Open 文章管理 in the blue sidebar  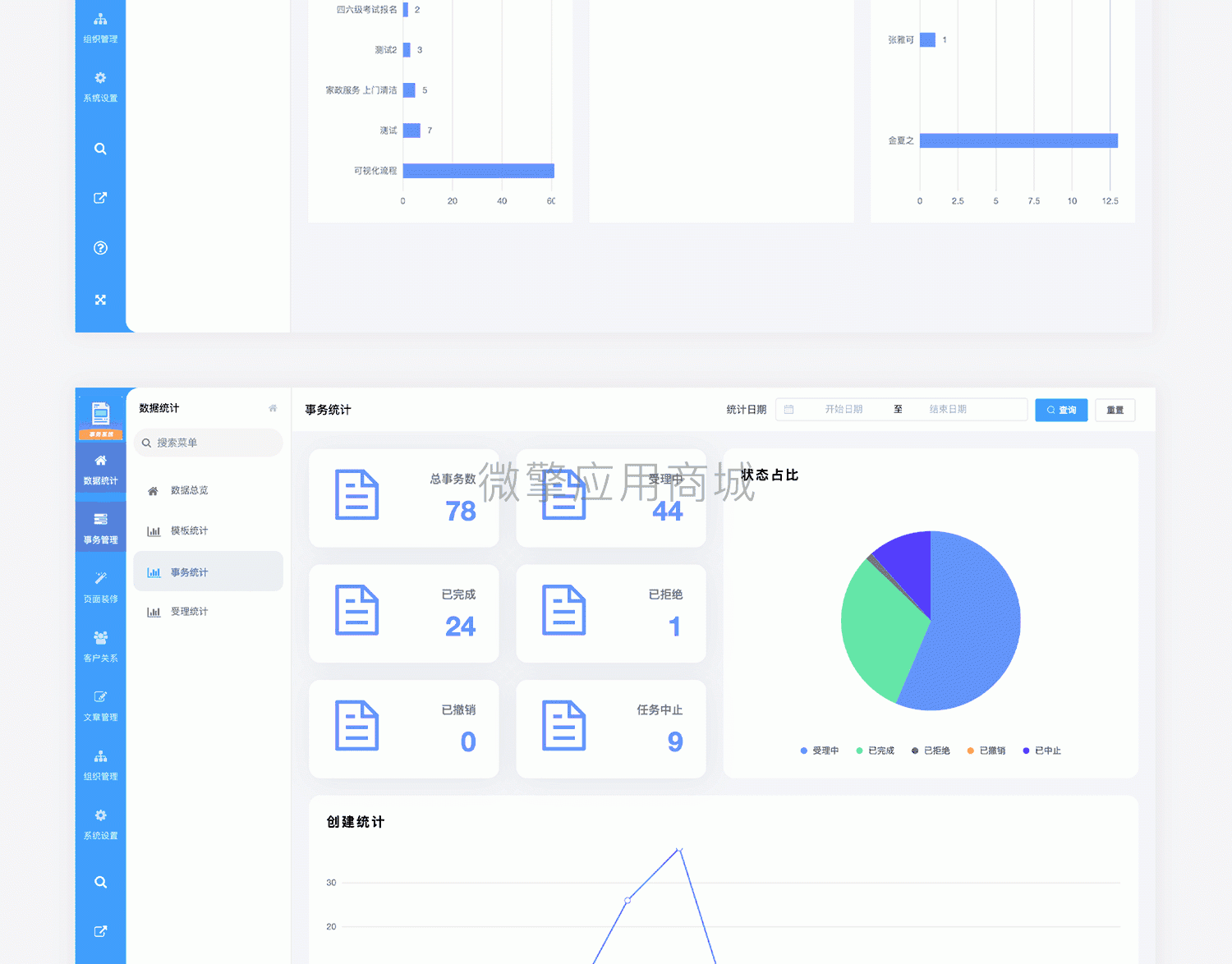pos(100,706)
